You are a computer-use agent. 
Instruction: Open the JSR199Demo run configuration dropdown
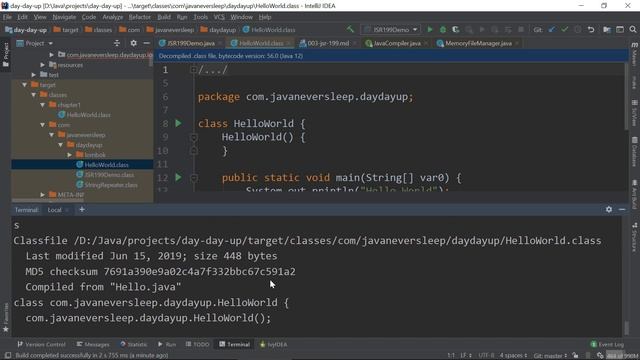[x=391, y=29]
